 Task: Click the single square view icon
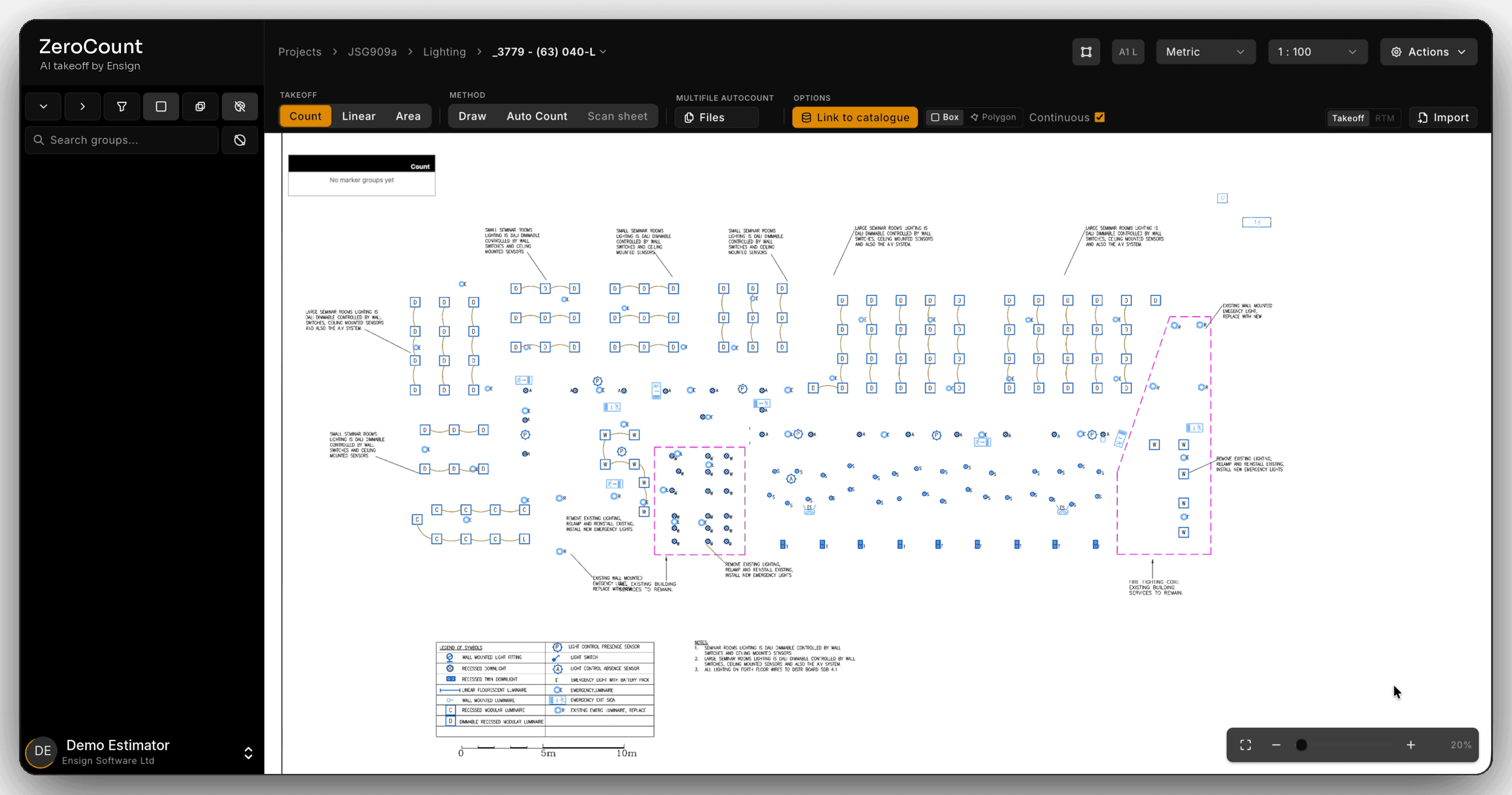click(161, 106)
